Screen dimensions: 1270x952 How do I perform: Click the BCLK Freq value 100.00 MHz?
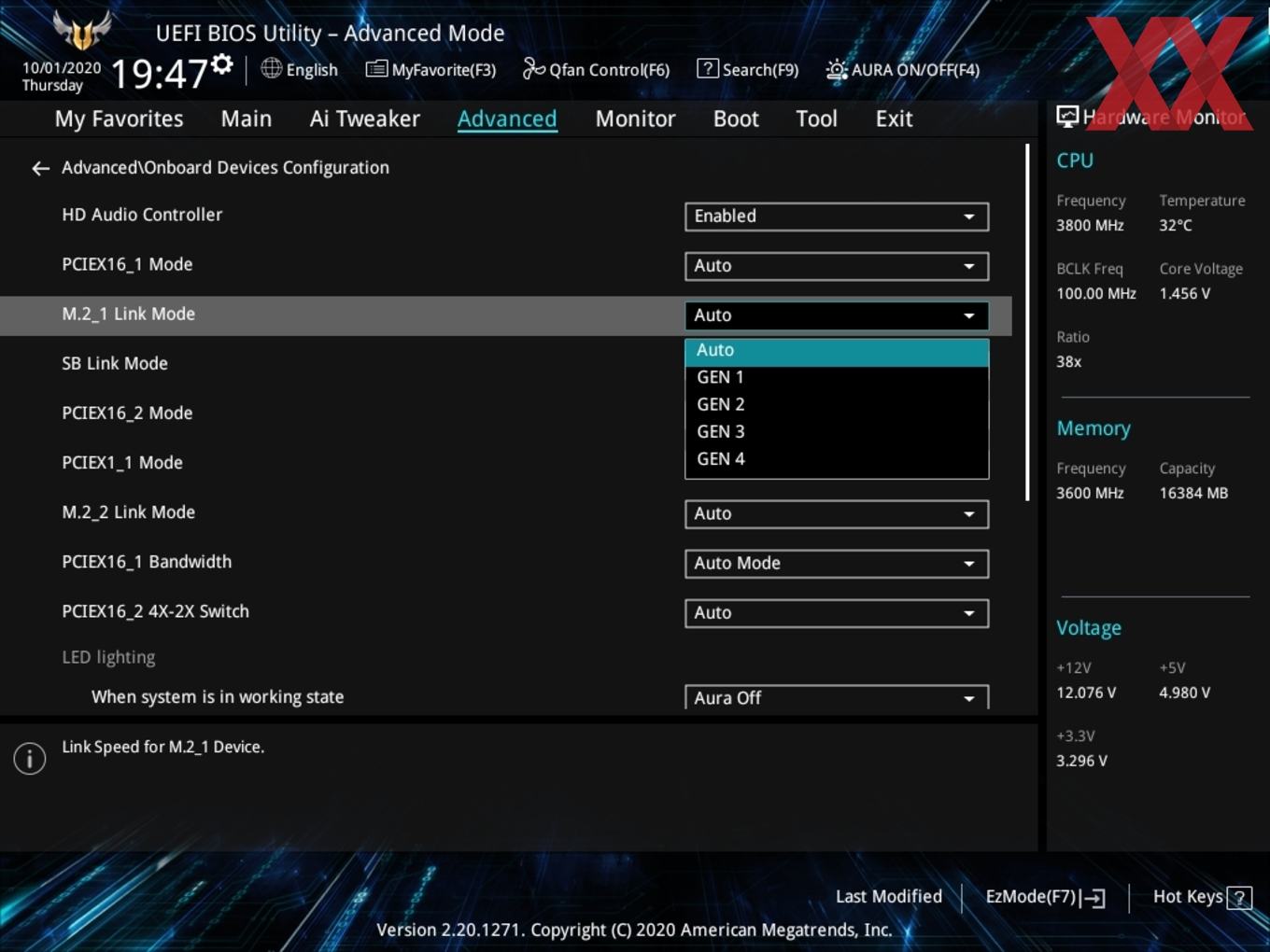pyautogui.click(x=1096, y=294)
